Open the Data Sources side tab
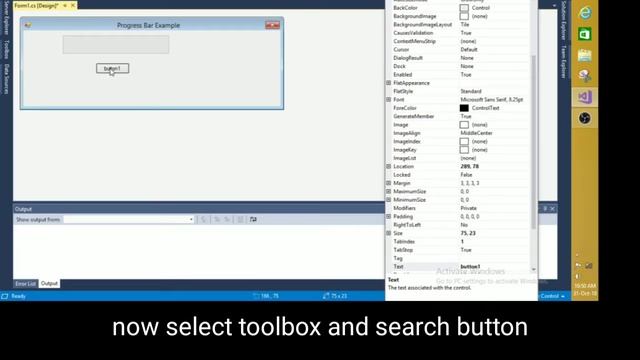 click(x=6, y=79)
